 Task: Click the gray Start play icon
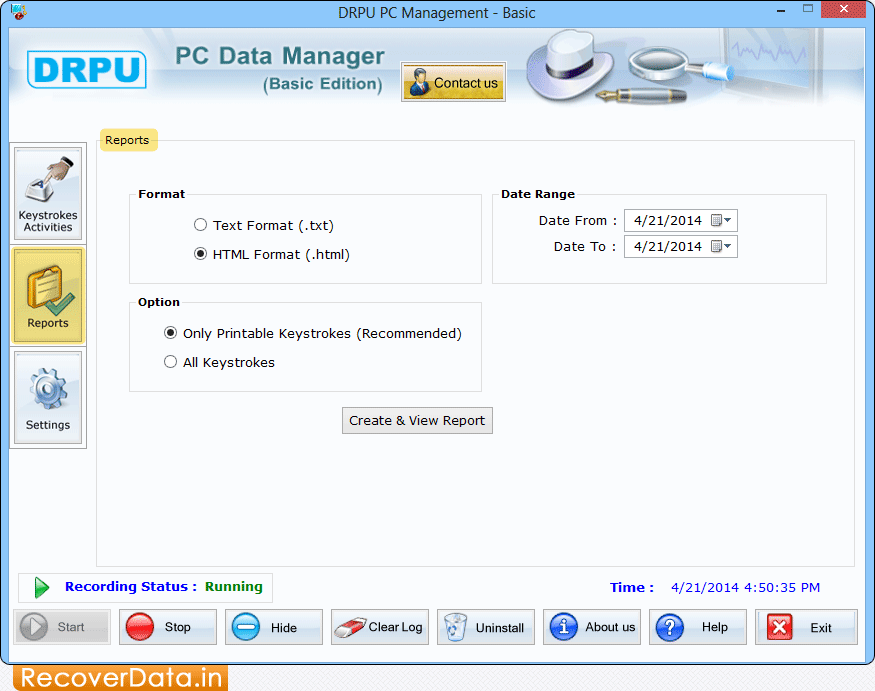pyautogui.click(x=33, y=627)
